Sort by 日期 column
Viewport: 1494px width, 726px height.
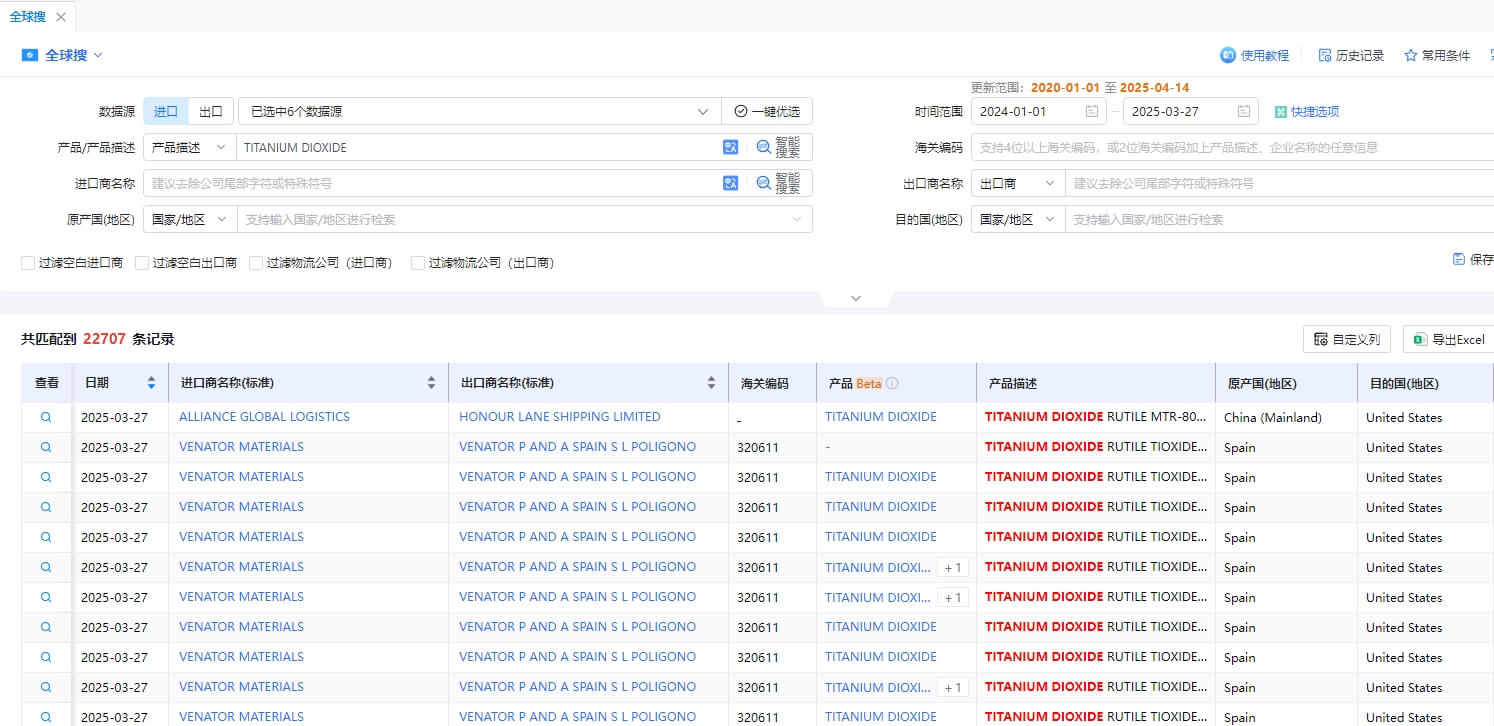(x=151, y=383)
